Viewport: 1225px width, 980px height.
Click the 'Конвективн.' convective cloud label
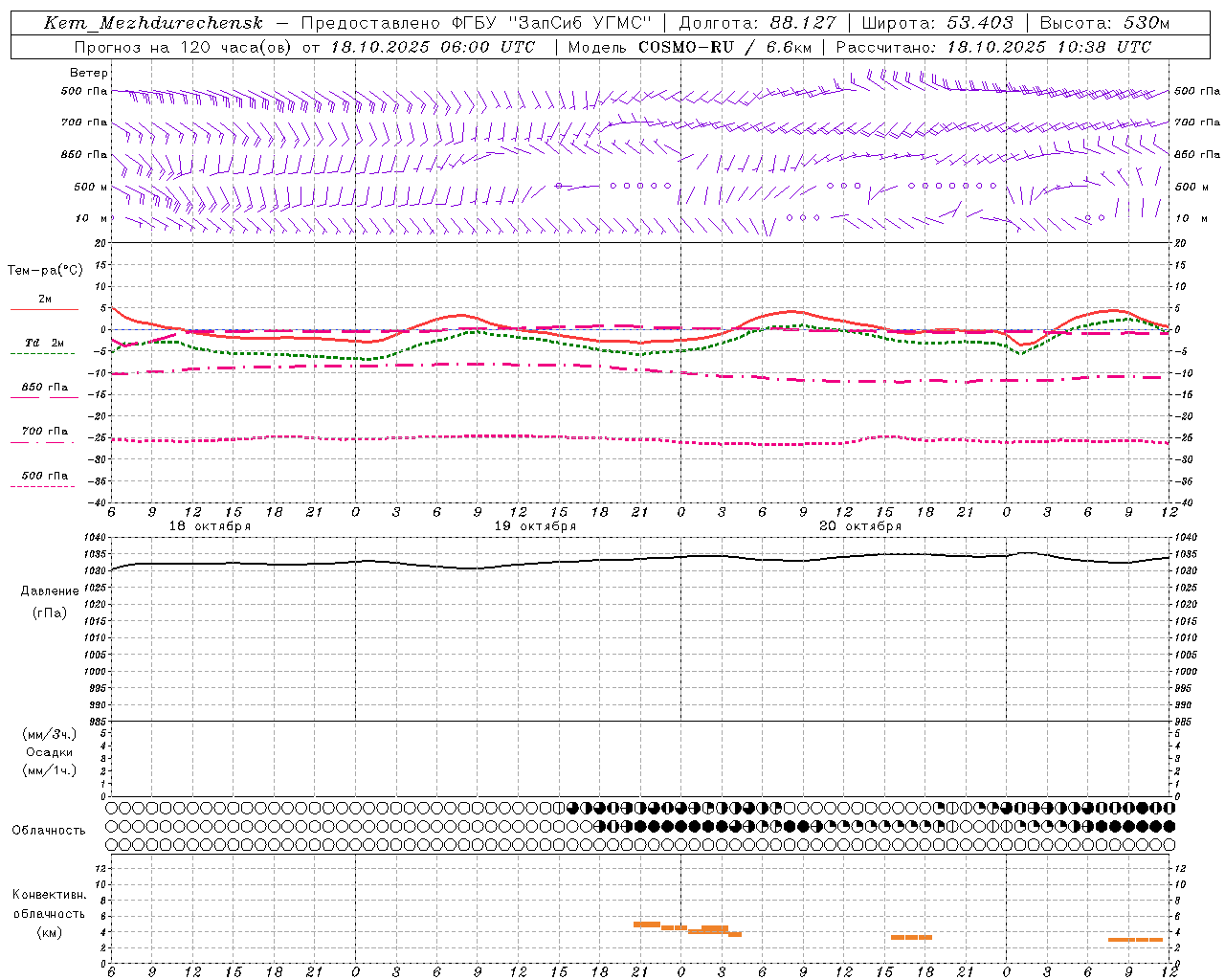click(x=49, y=895)
